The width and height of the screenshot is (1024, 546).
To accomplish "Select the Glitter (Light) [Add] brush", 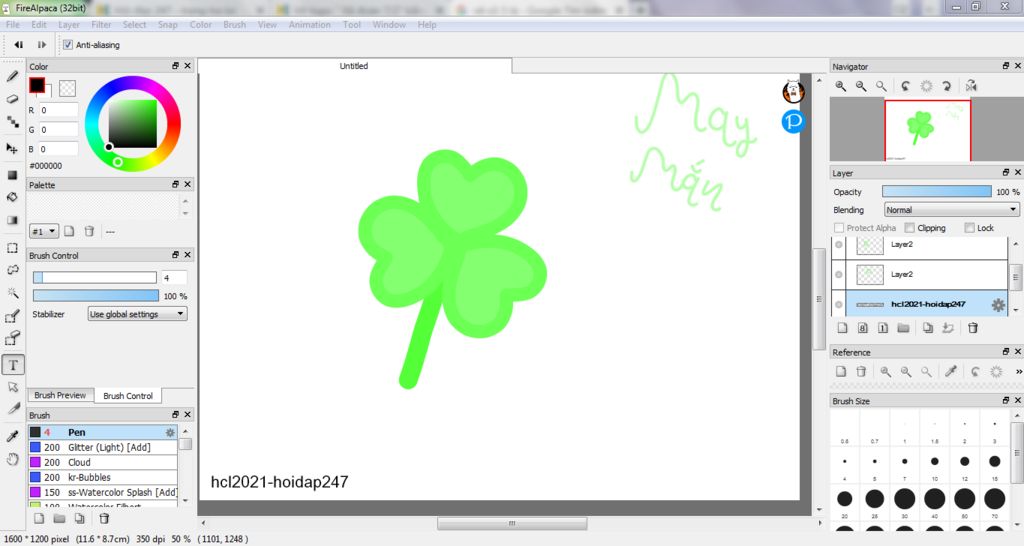I will [x=103, y=447].
